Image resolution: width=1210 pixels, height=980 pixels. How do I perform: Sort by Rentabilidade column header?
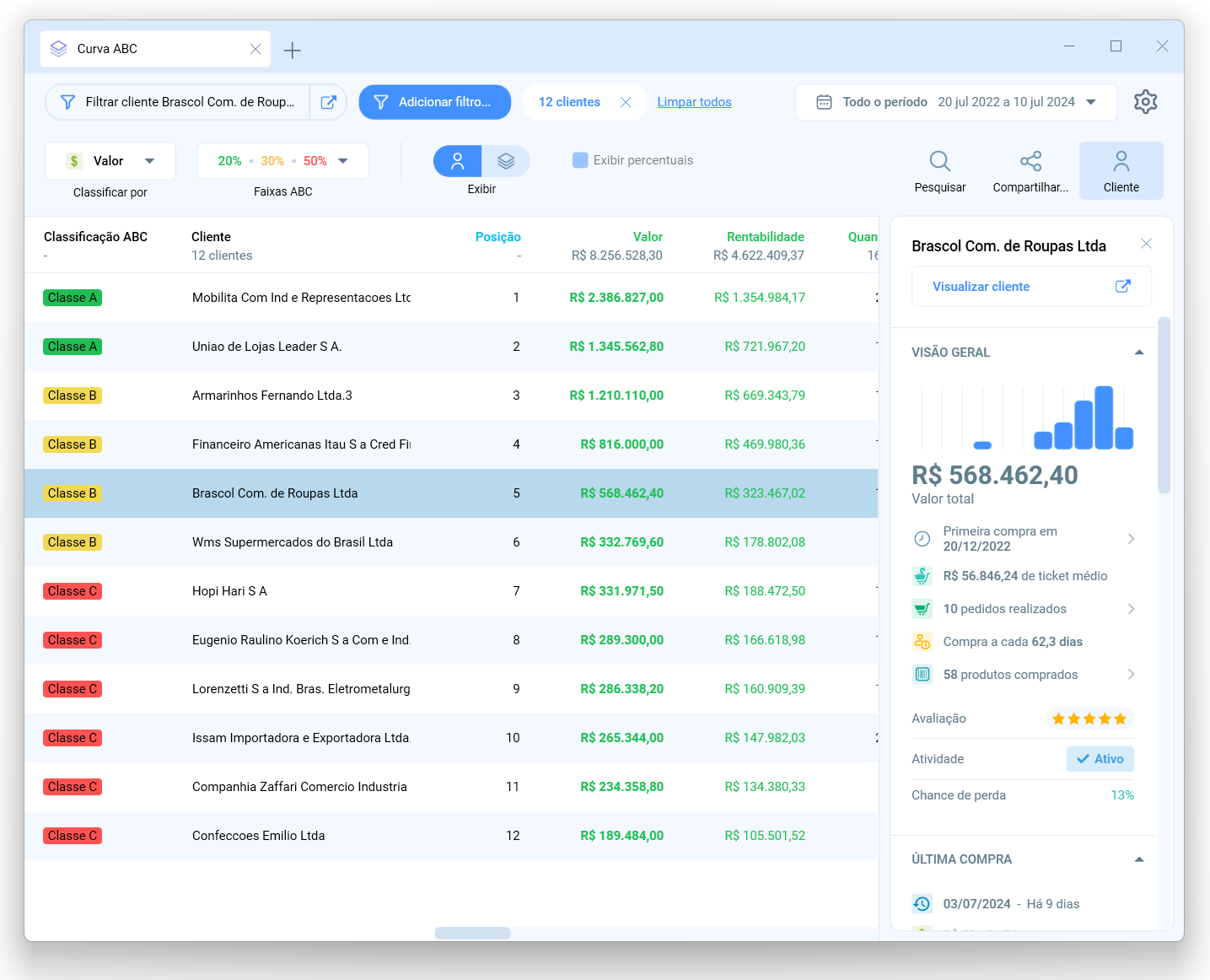point(765,237)
